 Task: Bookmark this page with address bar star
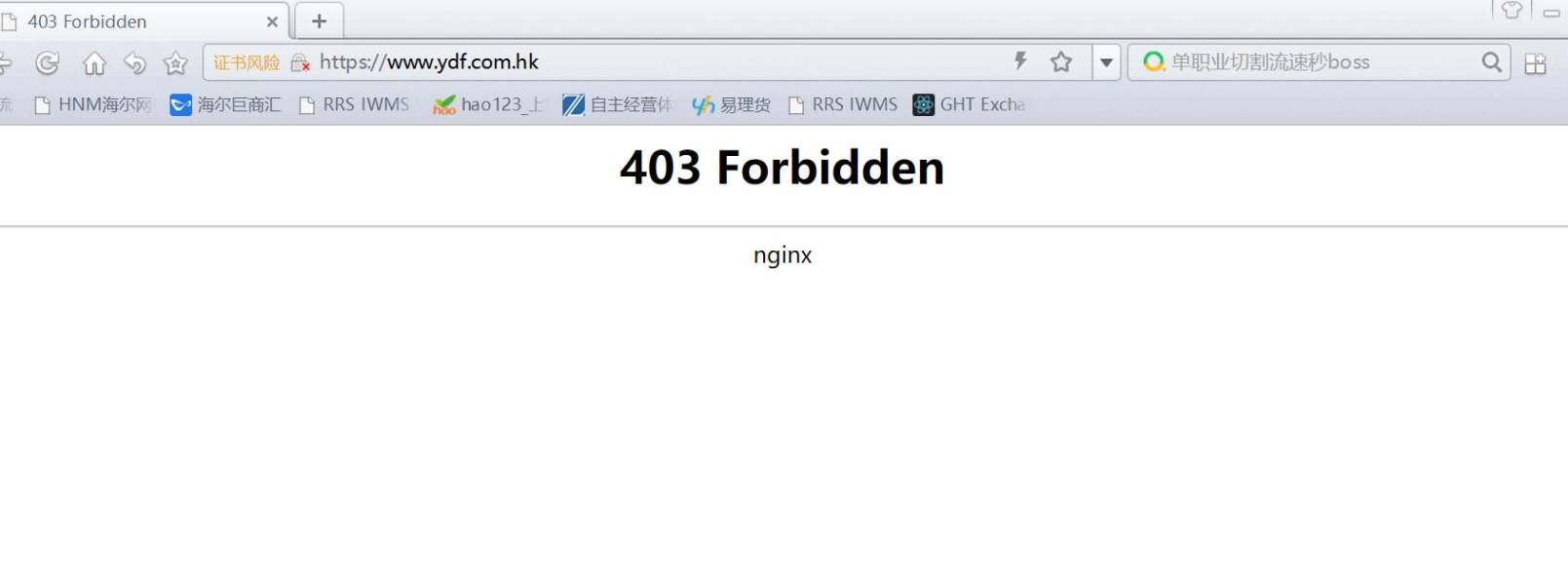[x=1061, y=62]
